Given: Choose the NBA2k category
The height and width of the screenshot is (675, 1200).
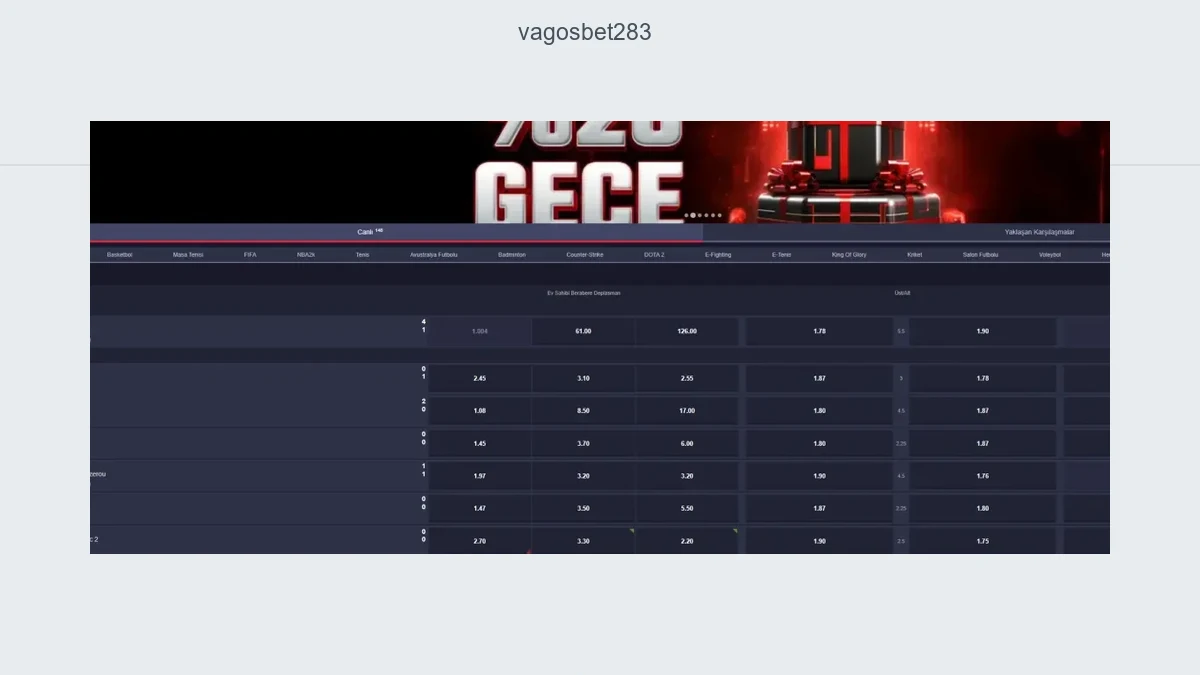Looking at the screenshot, I should [306, 255].
